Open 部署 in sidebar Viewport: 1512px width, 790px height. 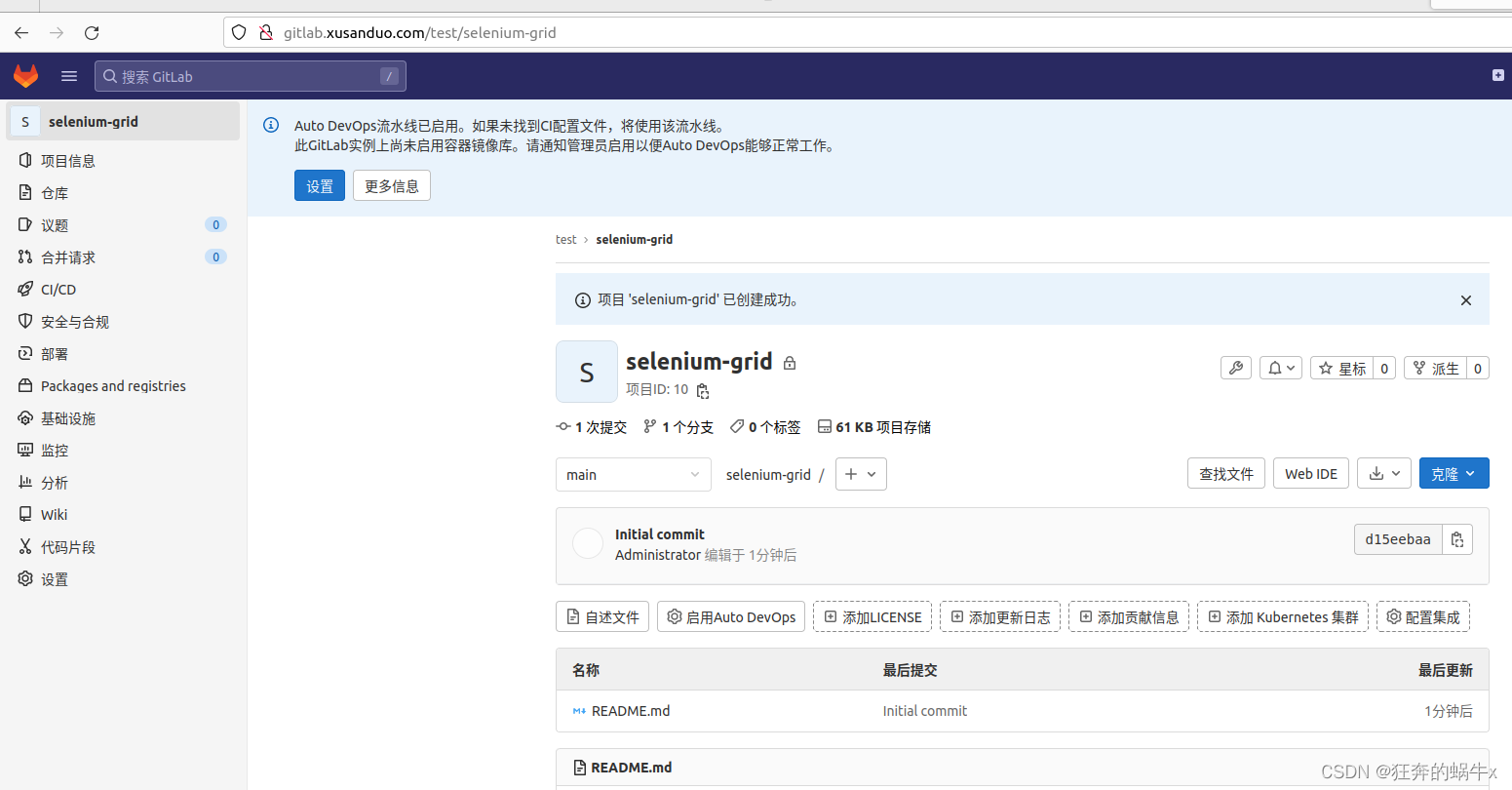pyautogui.click(x=123, y=354)
